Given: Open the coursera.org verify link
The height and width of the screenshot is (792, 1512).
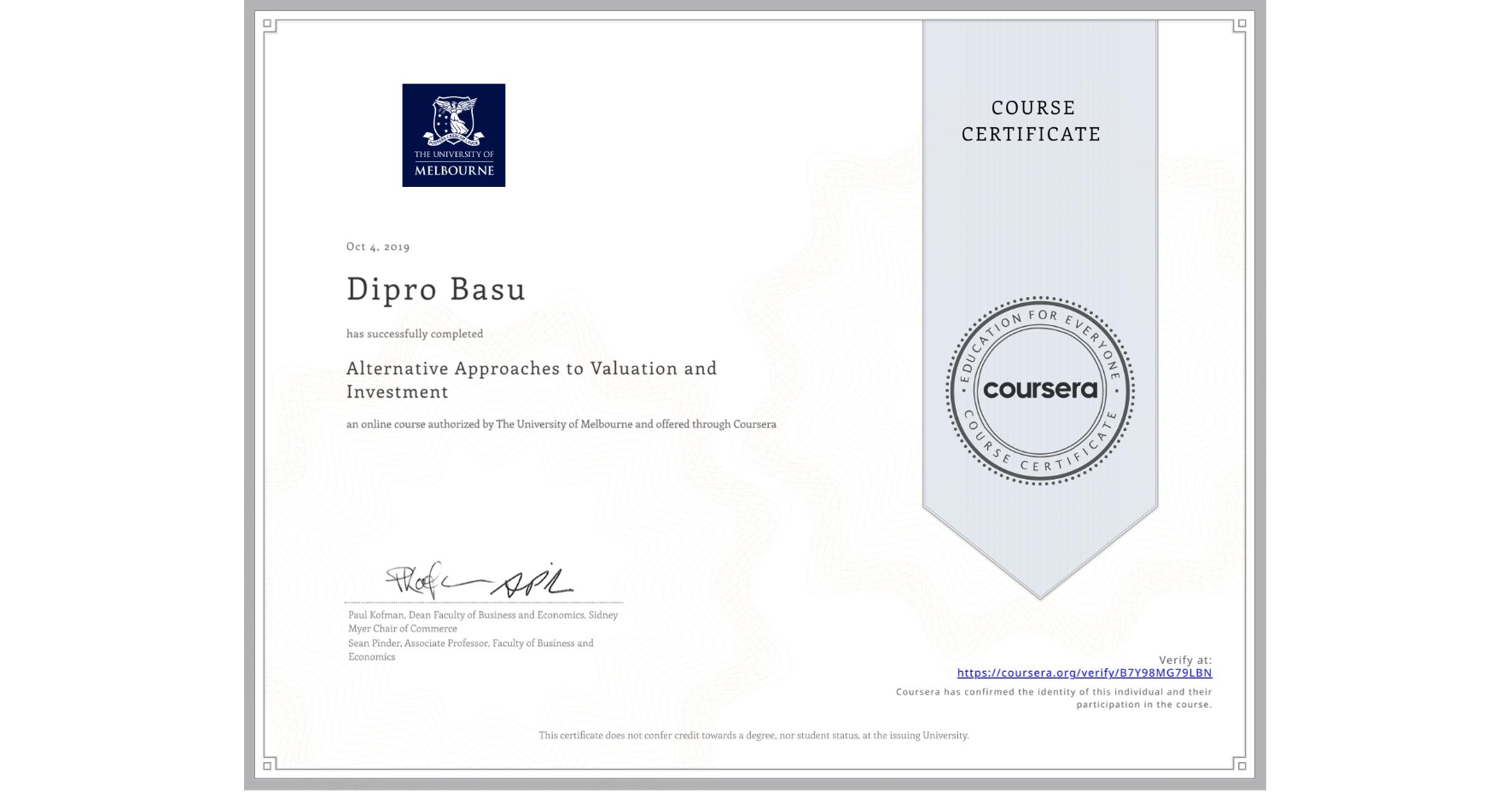Looking at the screenshot, I should tap(1085, 673).
